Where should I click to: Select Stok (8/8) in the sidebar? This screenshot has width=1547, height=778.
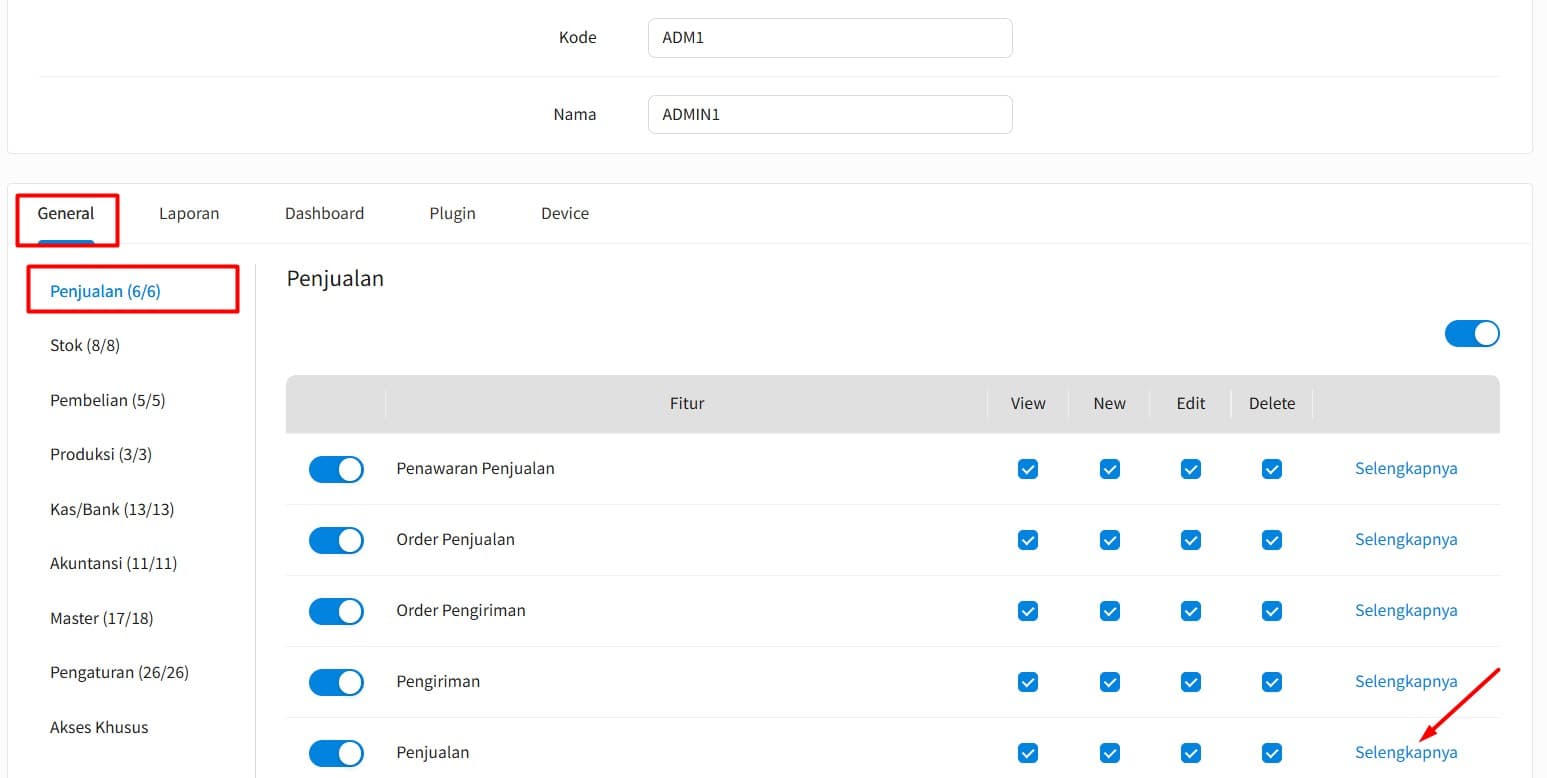[x=83, y=345]
